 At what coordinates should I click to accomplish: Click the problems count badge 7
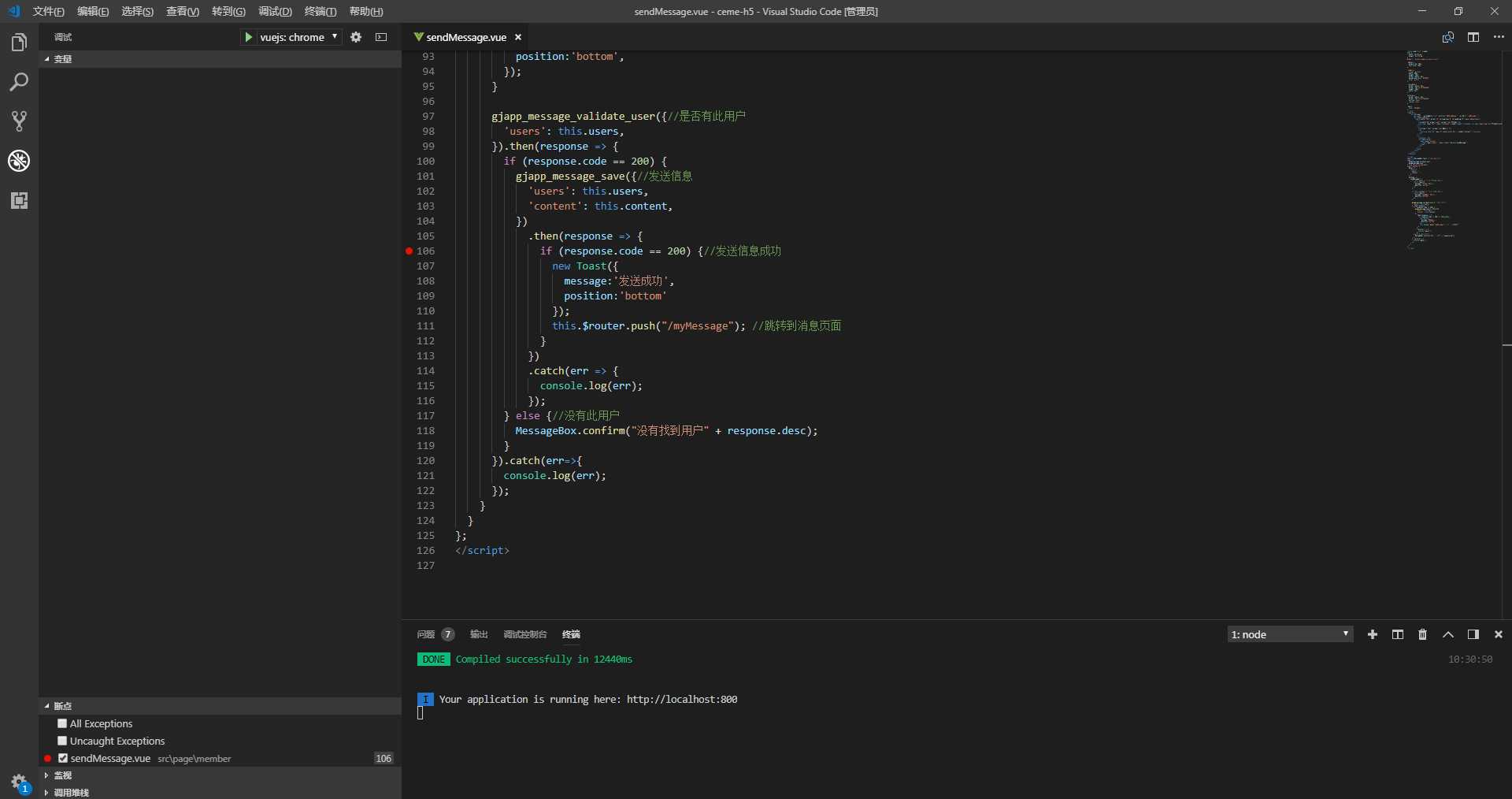(x=448, y=634)
